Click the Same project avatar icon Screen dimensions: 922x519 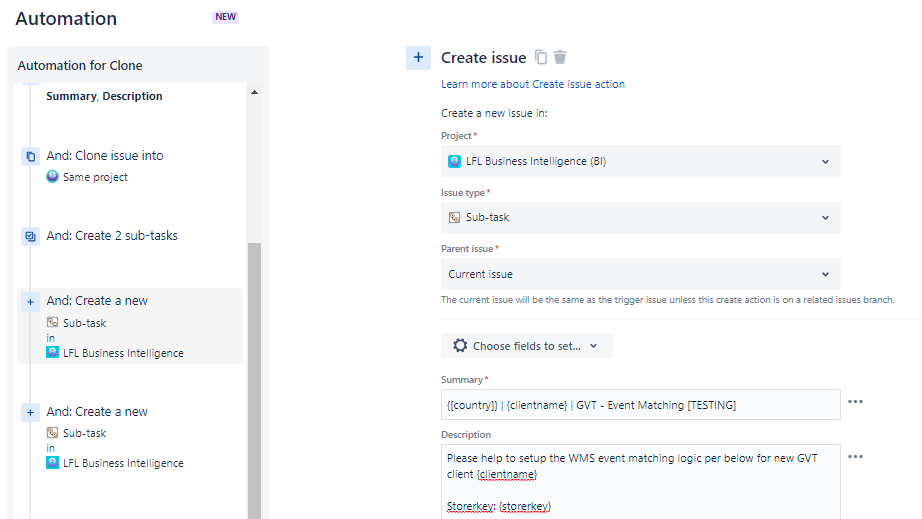pyautogui.click(x=52, y=176)
